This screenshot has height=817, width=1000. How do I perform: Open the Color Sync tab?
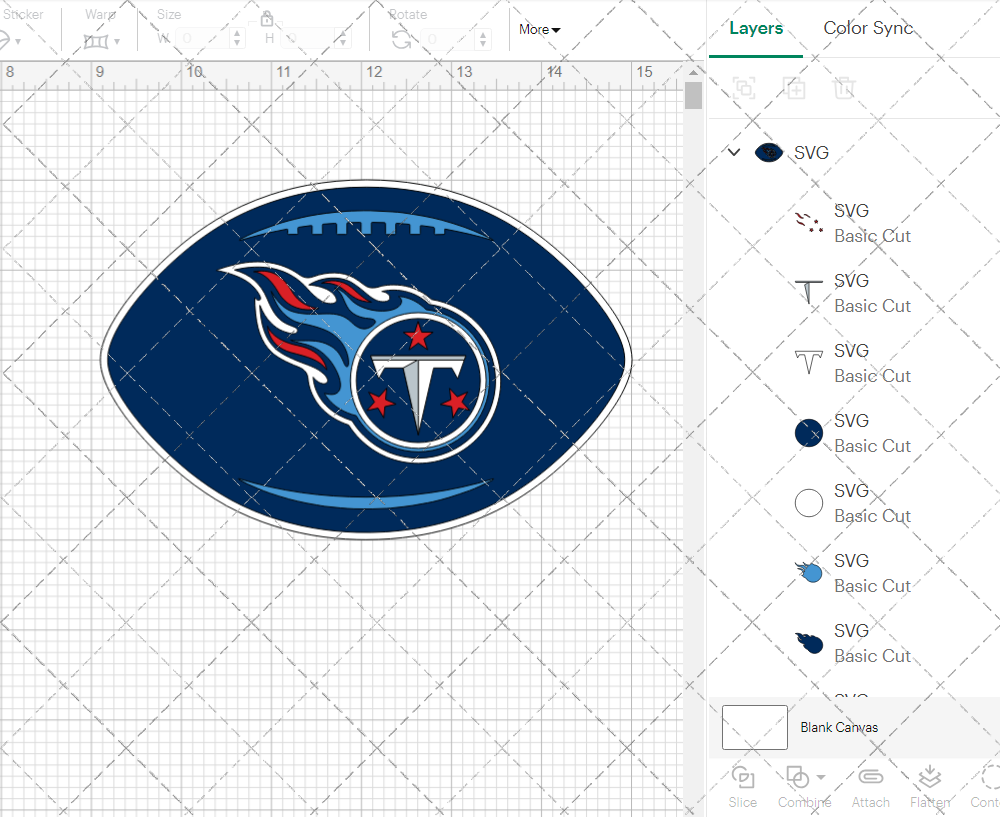click(867, 28)
